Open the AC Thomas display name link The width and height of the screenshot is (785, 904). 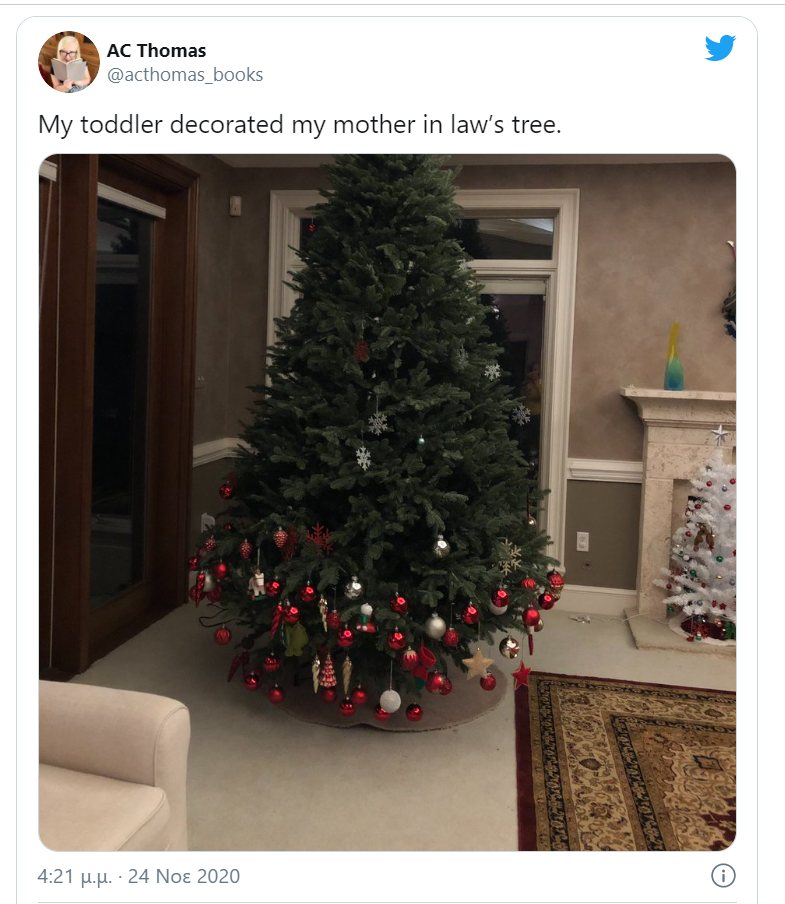pos(156,51)
